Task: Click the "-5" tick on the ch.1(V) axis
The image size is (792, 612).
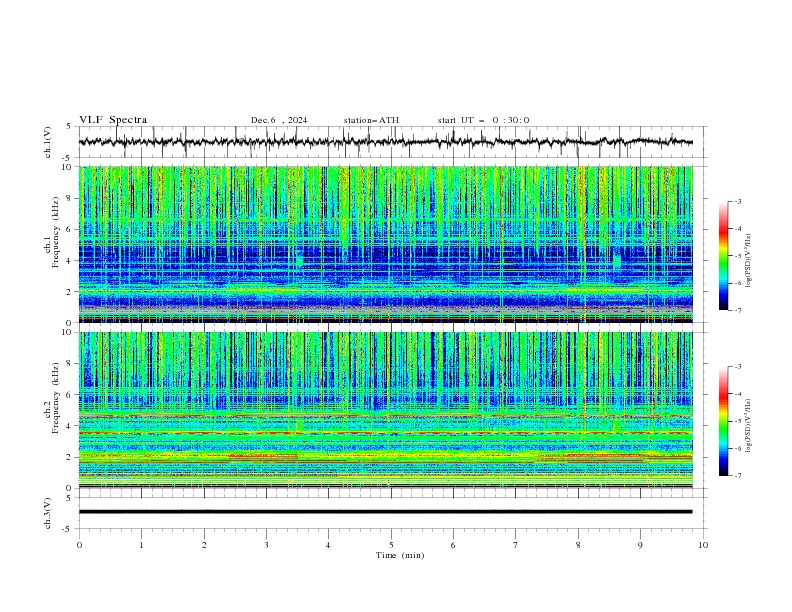Action: click(67, 158)
